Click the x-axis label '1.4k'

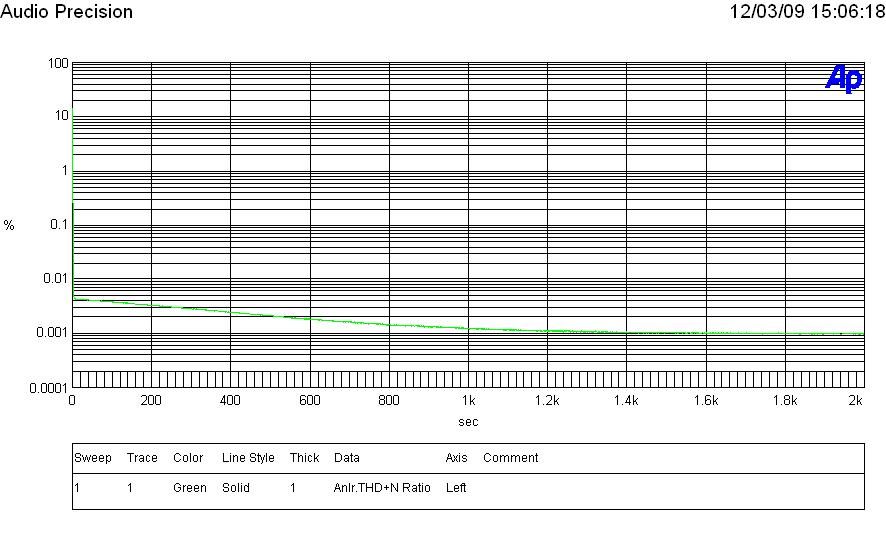coord(626,401)
